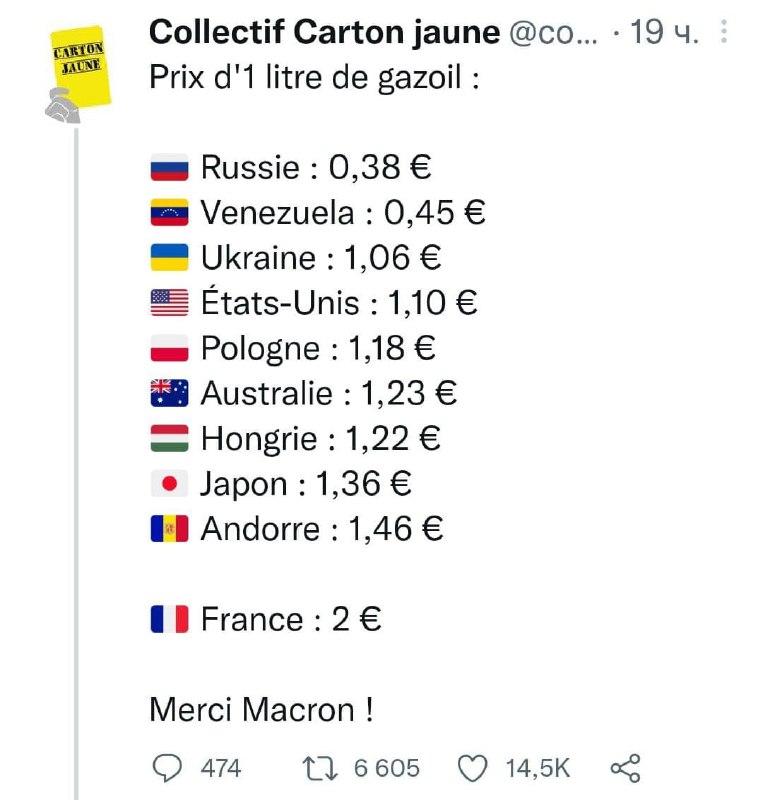Click the Russia flag emoji
The image size is (763, 800).
click(x=169, y=167)
